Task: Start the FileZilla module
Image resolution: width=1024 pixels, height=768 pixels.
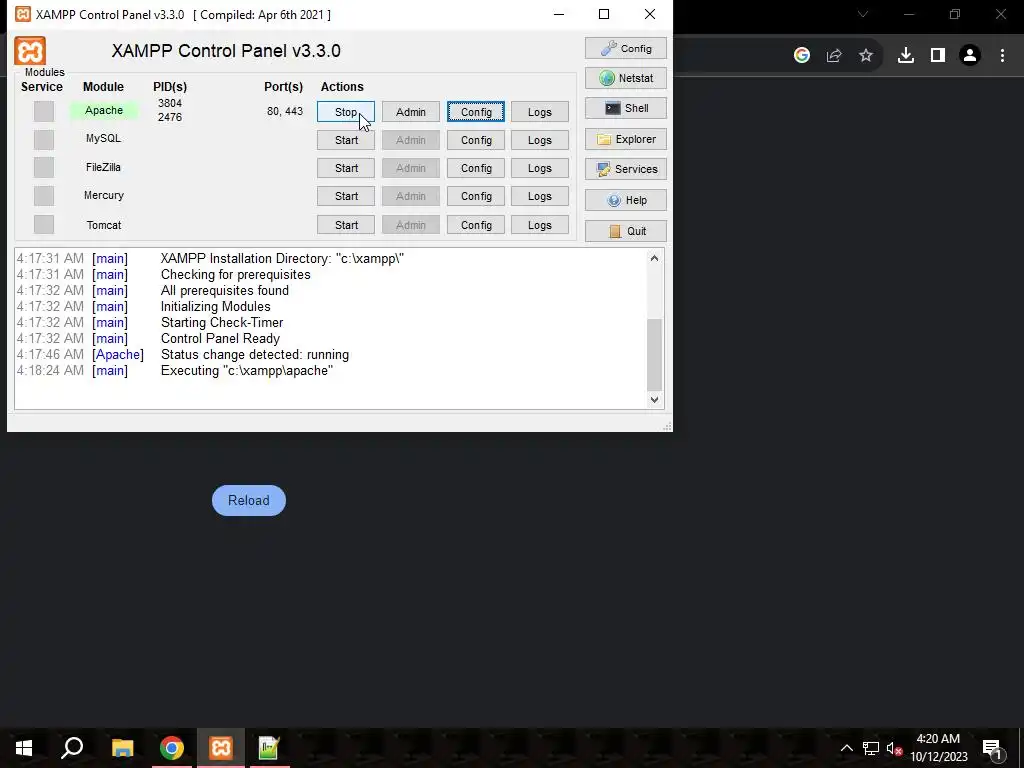Action: pyautogui.click(x=345, y=168)
